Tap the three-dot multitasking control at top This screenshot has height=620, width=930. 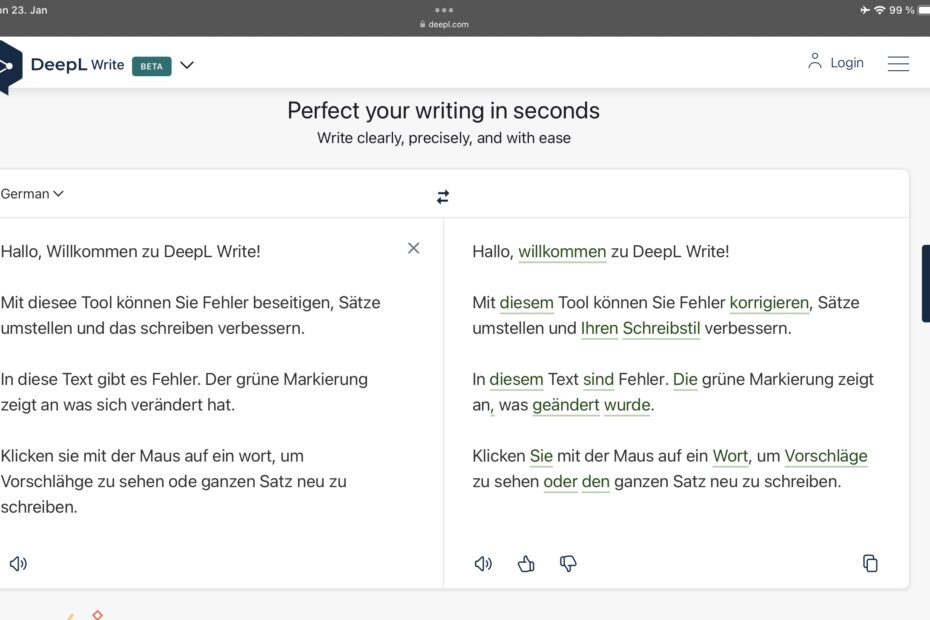tap(444, 10)
